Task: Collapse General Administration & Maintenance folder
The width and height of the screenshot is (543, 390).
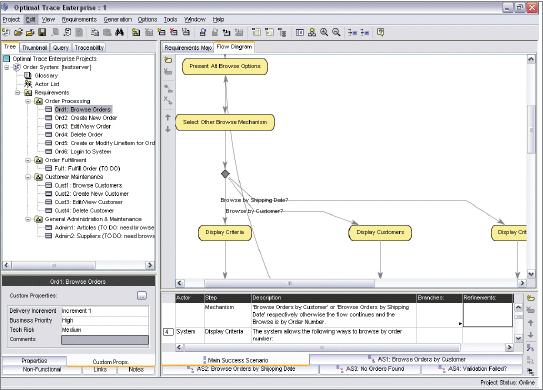Action: point(28,219)
